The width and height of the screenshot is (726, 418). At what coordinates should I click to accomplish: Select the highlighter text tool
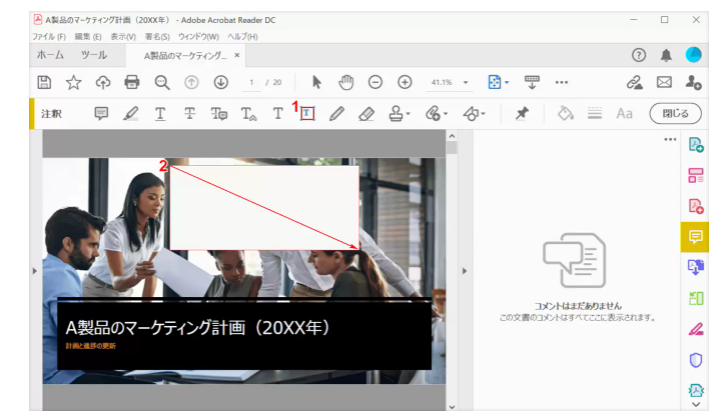click(x=131, y=114)
